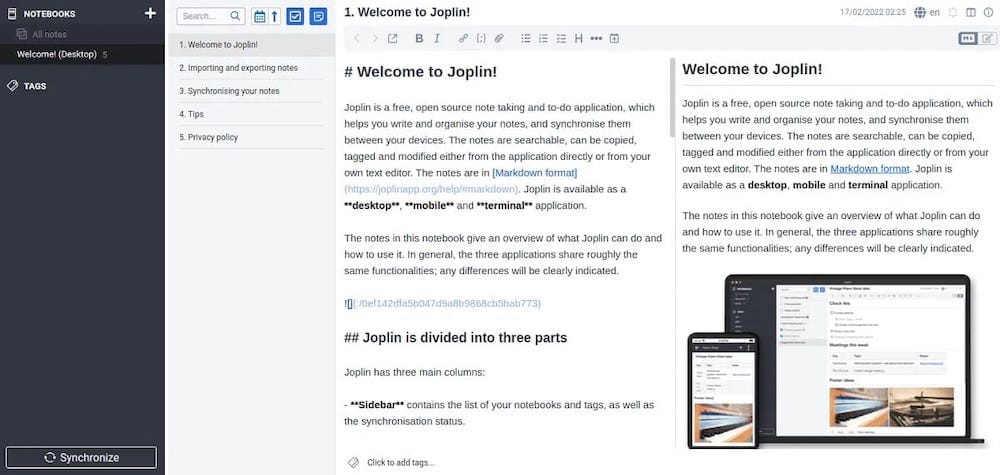Add a new notebook with plus icon

tap(151, 13)
